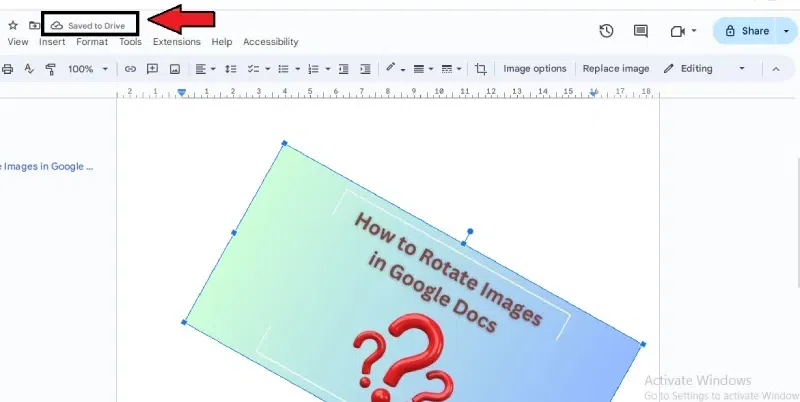Expand the checklist menu arrow

267,69
